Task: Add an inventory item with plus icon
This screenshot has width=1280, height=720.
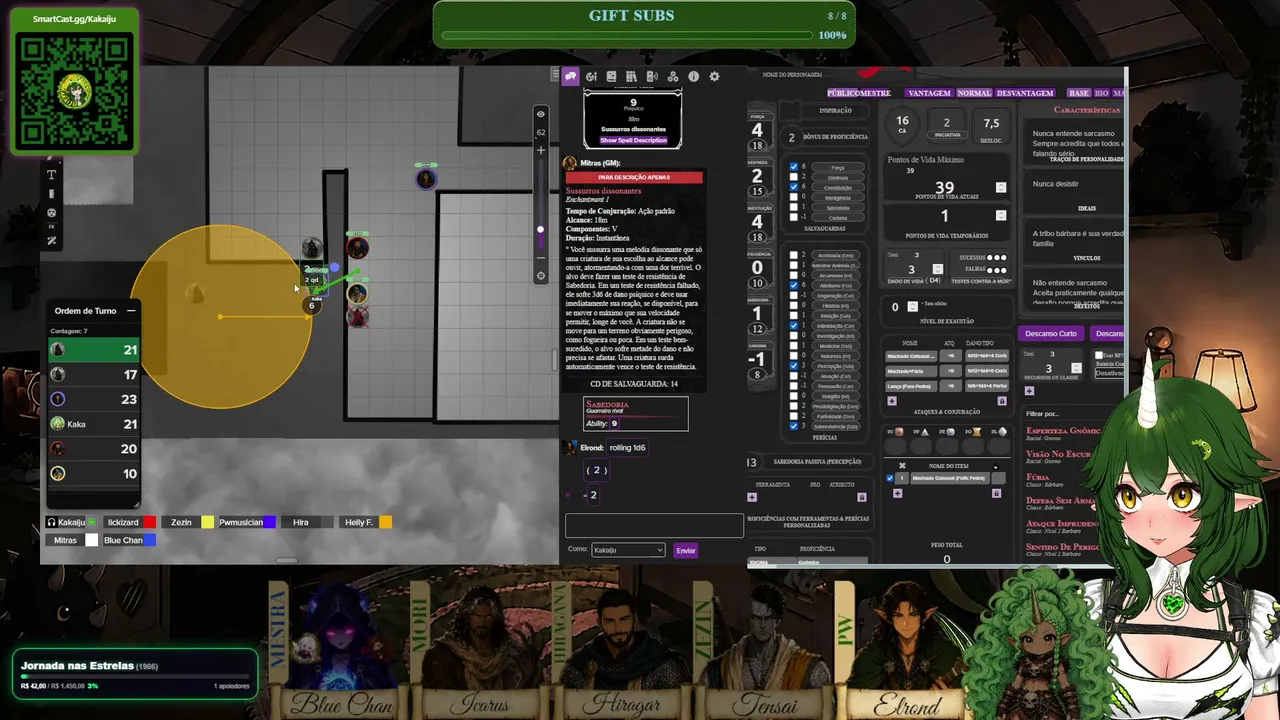Action: [897, 493]
